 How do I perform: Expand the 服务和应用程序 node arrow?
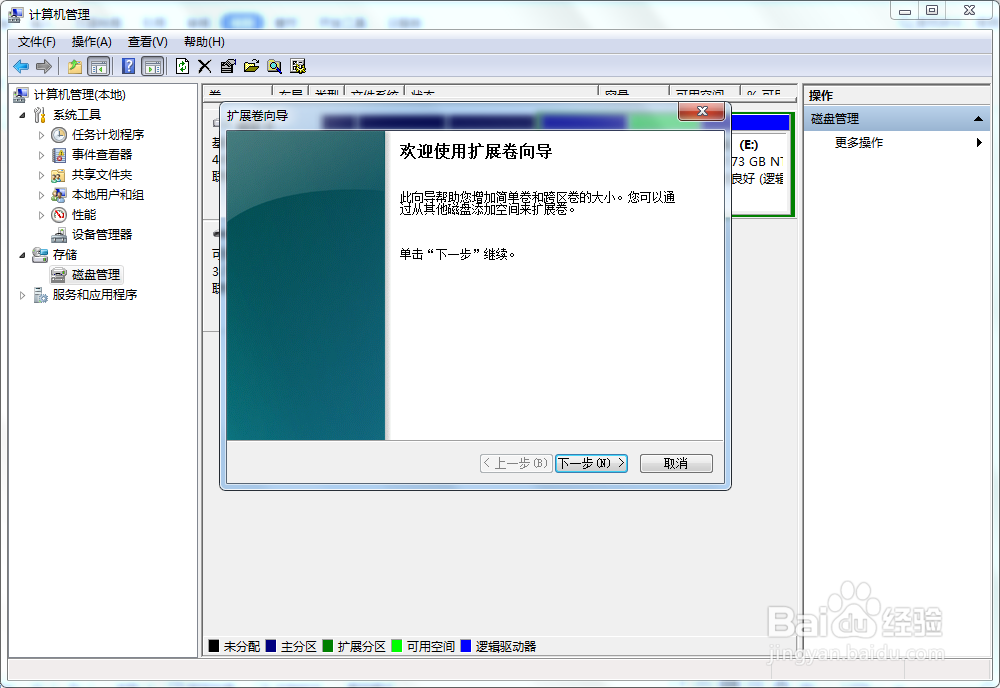pos(23,295)
